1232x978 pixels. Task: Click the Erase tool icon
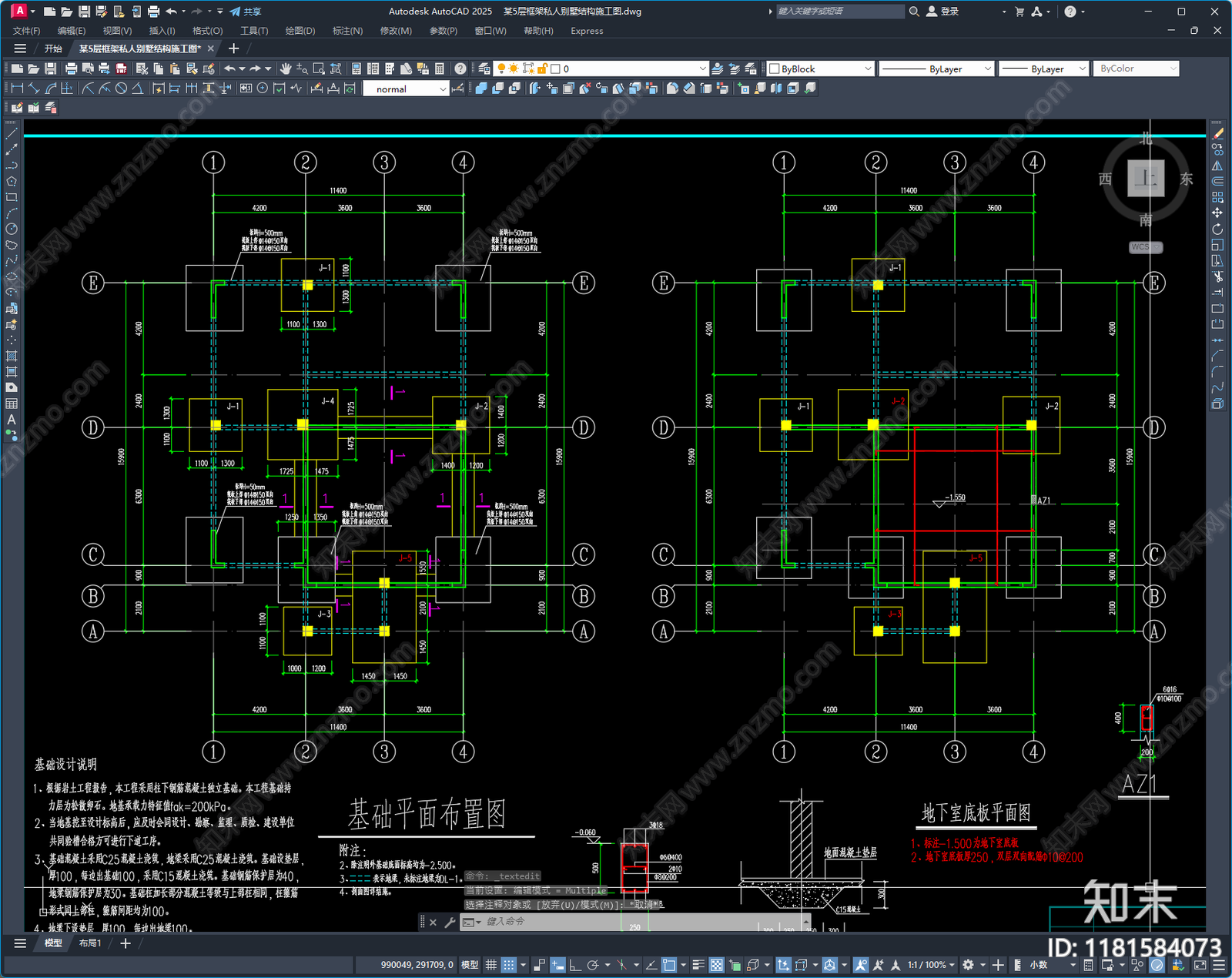[1218, 134]
